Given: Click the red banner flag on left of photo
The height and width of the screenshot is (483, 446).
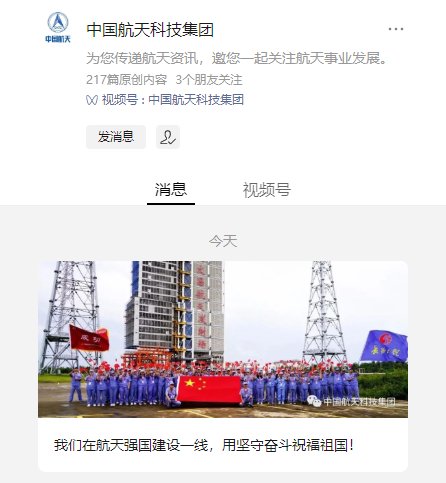Looking at the screenshot, I should (x=89, y=338).
